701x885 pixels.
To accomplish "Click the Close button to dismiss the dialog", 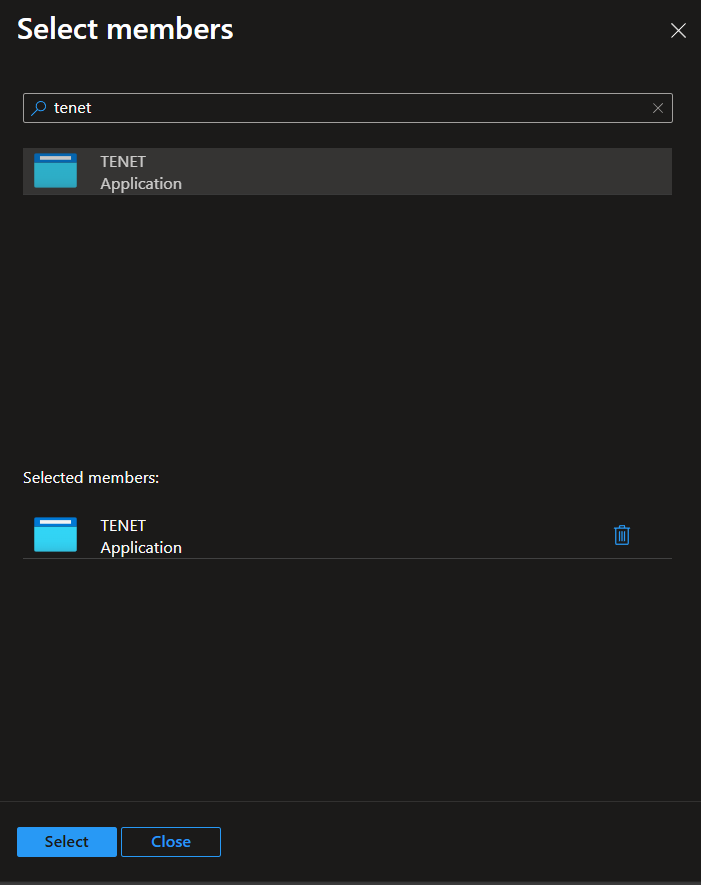I will coord(170,841).
